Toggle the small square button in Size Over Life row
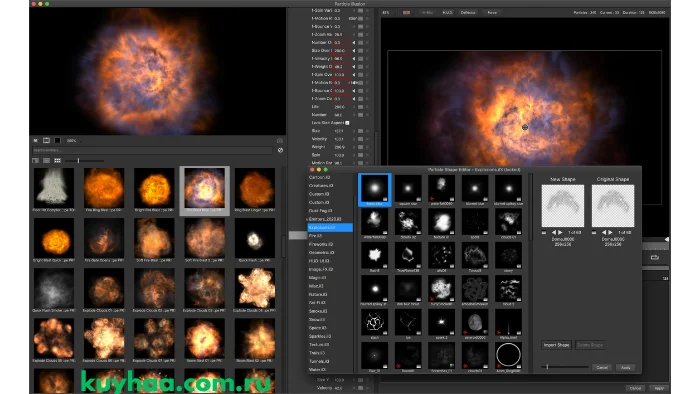The height and width of the screenshot is (394, 700). (x=361, y=51)
